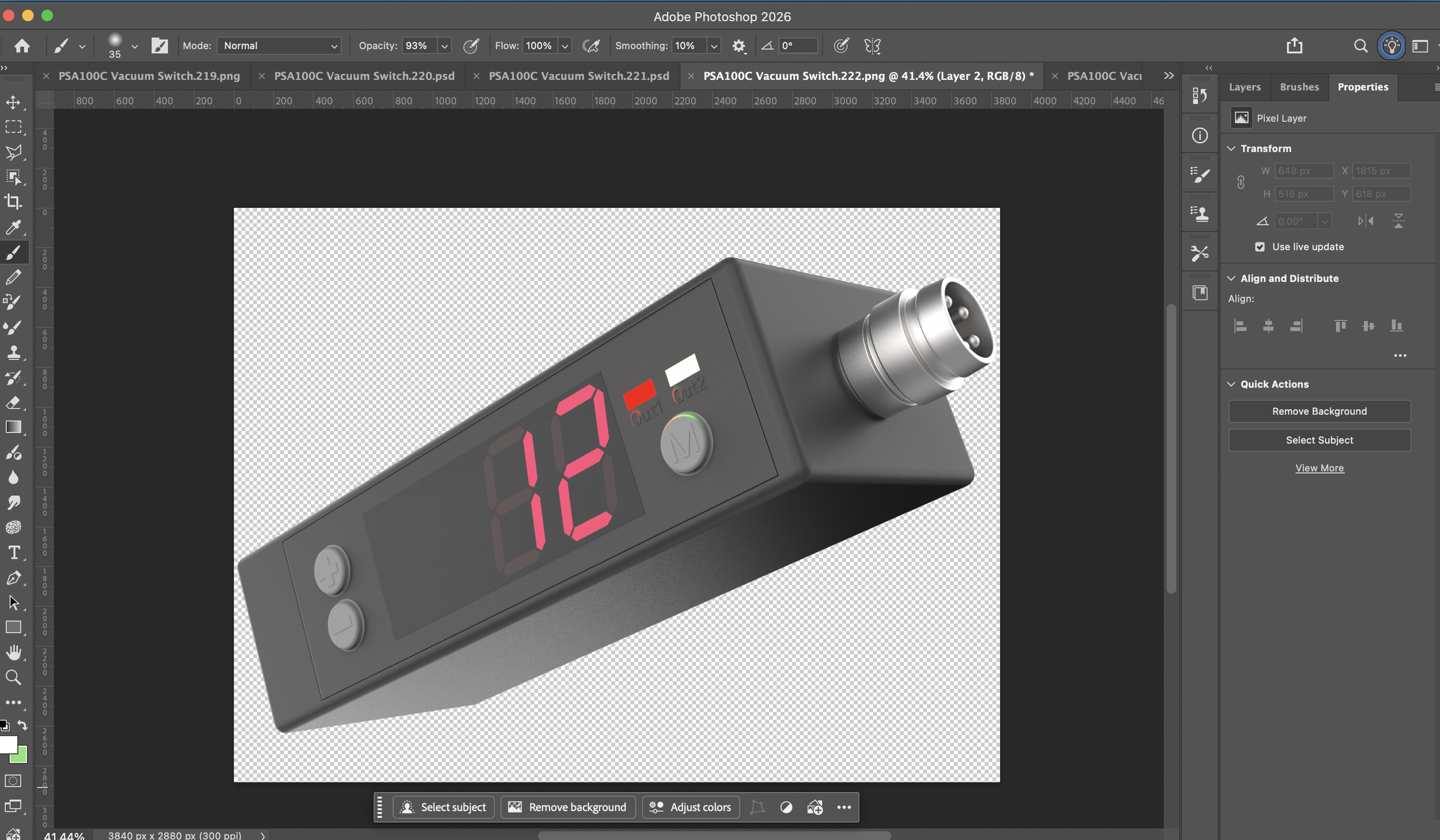Uncheck the Use live update checkbox
This screenshot has height=840, width=1440.
pos(1259,246)
